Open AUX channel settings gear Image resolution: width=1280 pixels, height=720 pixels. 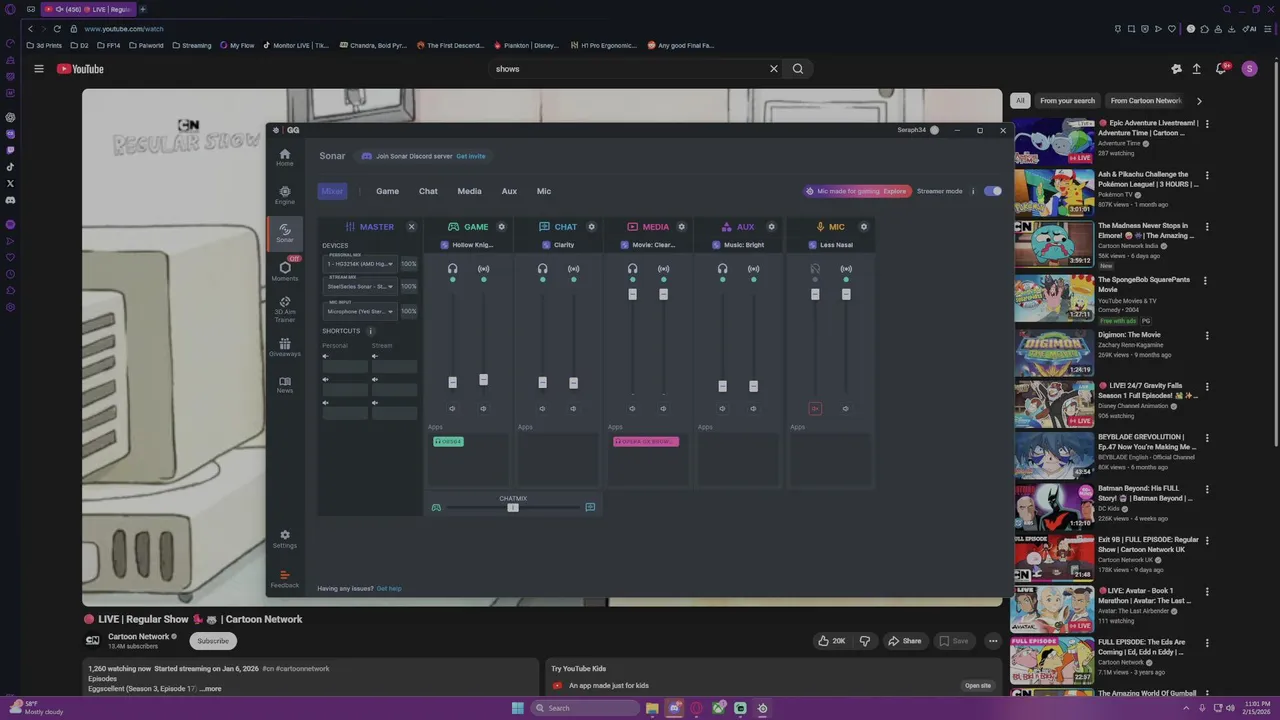pyautogui.click(x=771, y=227)
